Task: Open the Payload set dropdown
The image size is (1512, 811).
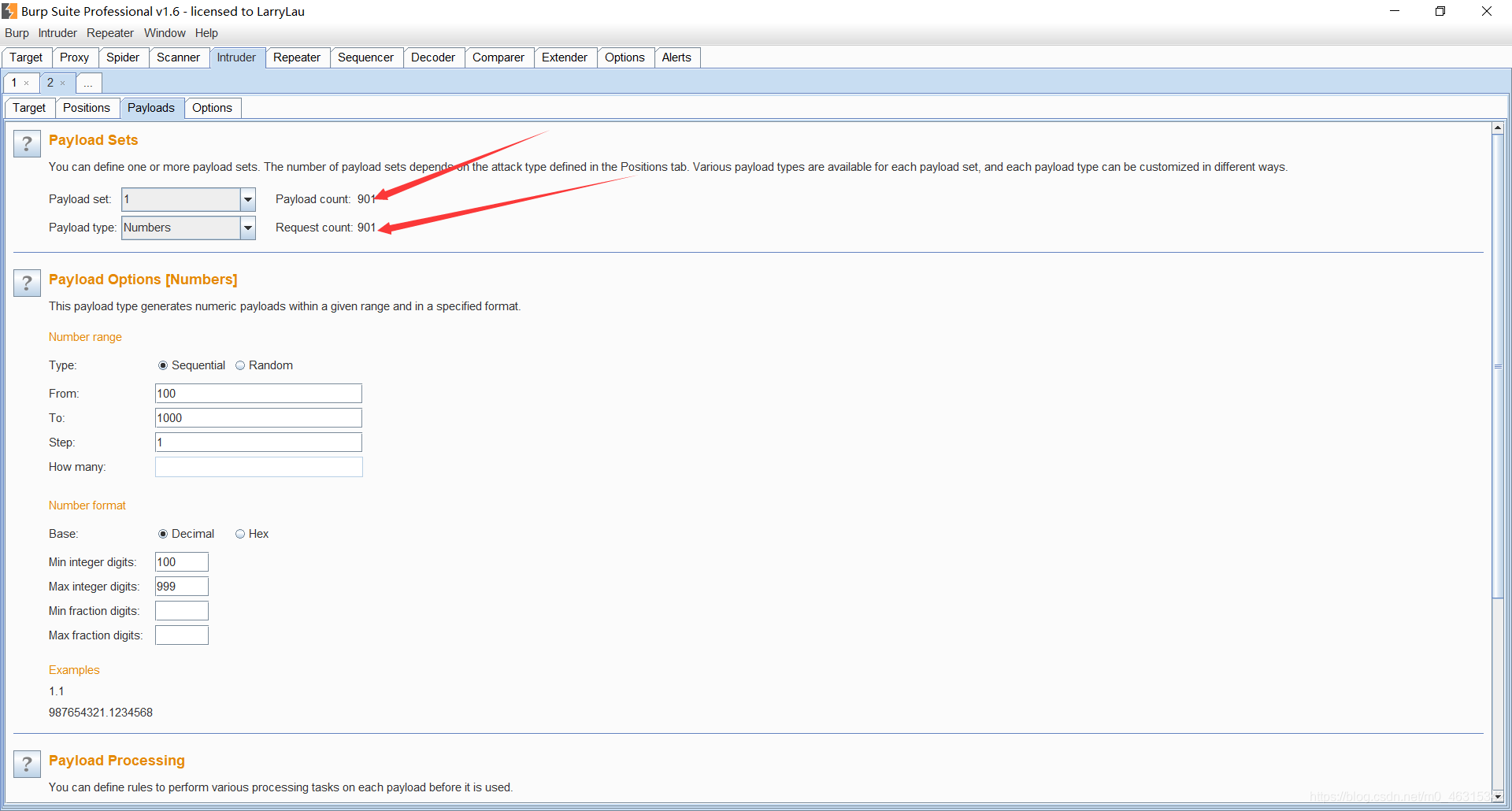Action: (187, 199)
